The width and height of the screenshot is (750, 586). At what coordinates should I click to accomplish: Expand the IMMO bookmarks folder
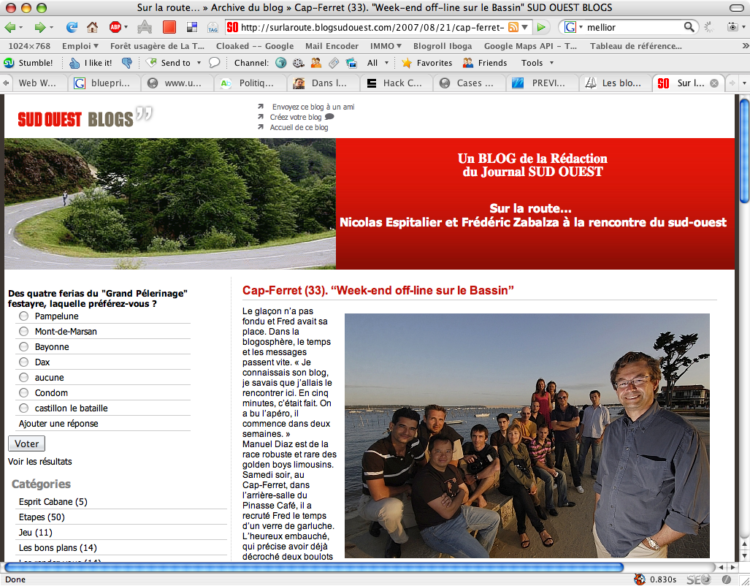(x=385, y=46)
